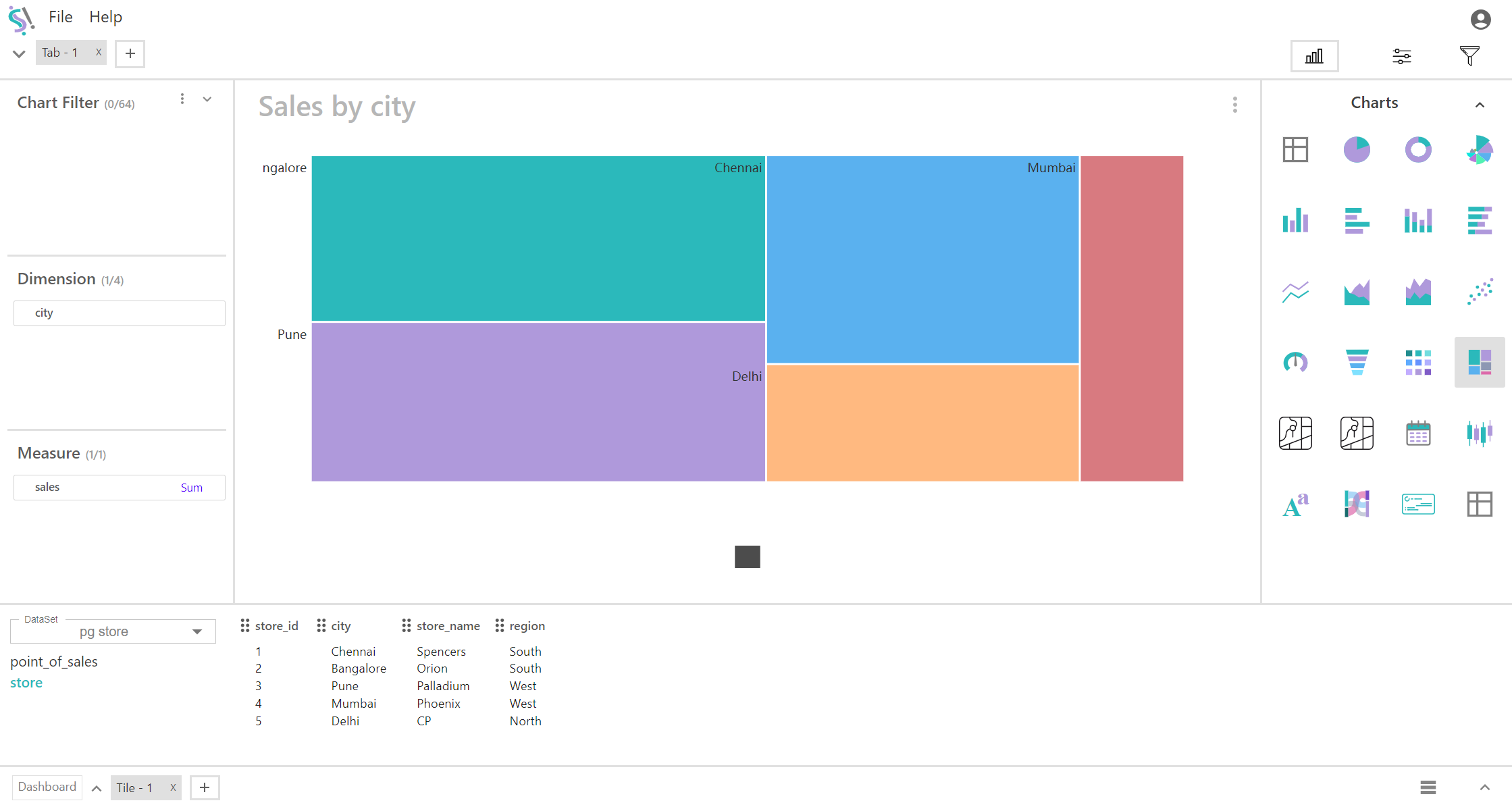Select the line chart icon
The image size is (1512, 807).
(1295, 292)
